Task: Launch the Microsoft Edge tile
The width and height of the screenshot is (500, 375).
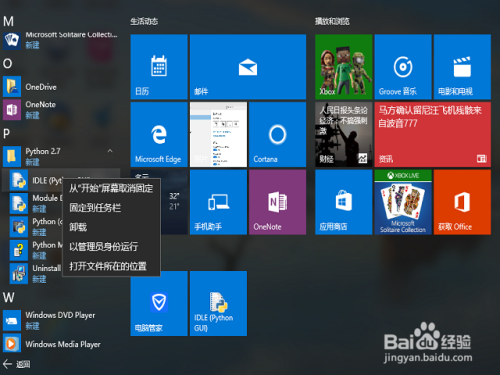Action: click(x=159, y=134)
